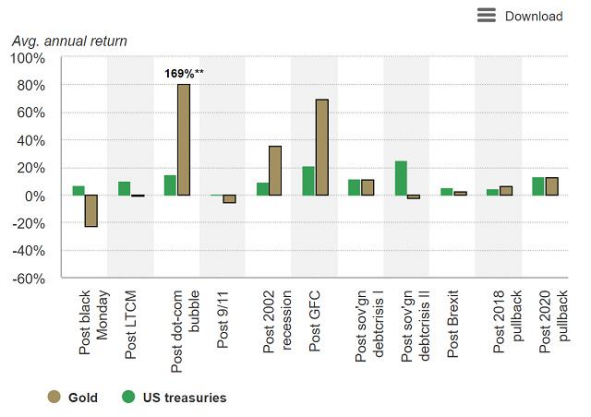Click the gold legend circle swatch
The height and width of the screenshot is (417, 591).
coord(54,397)
